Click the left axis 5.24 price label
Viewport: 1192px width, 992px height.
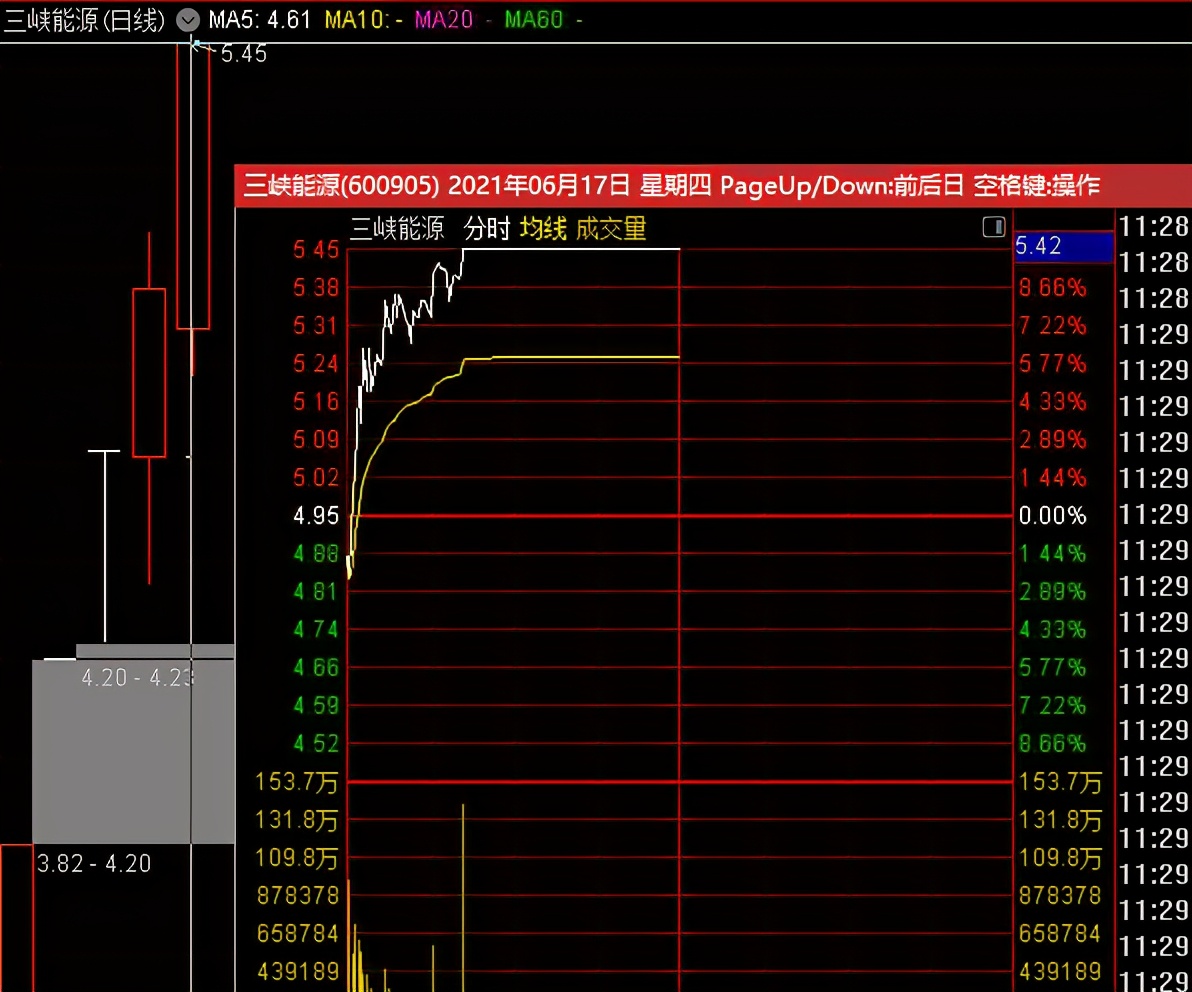click(316, 363)
